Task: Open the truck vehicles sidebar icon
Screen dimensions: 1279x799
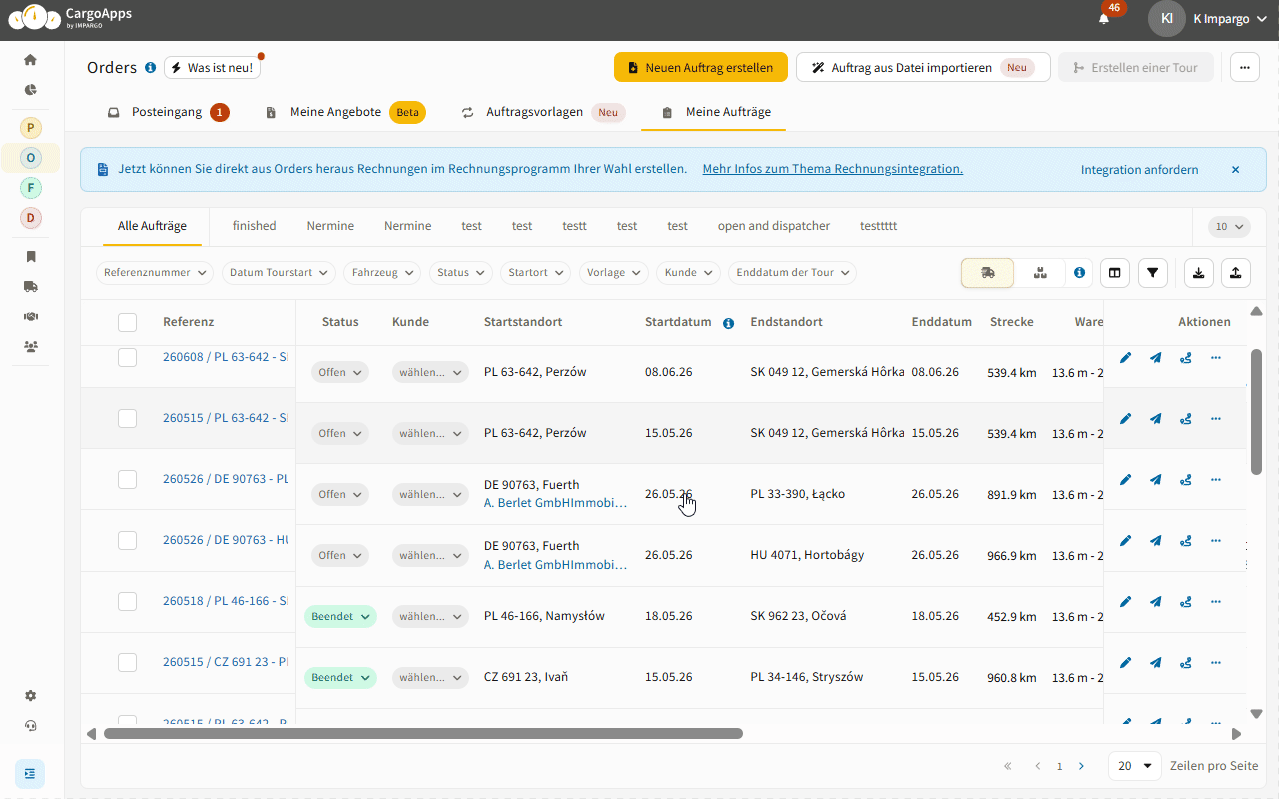Action: pyautogui.click(x=31, y=287)
